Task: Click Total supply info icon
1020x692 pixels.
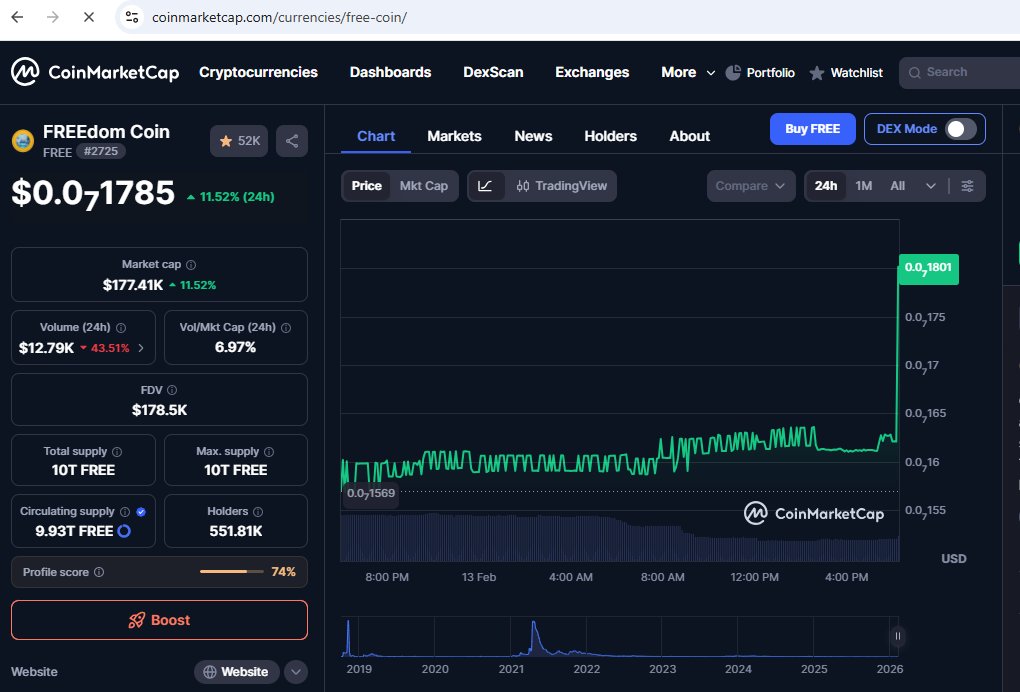Action: (x=116, y=451)
